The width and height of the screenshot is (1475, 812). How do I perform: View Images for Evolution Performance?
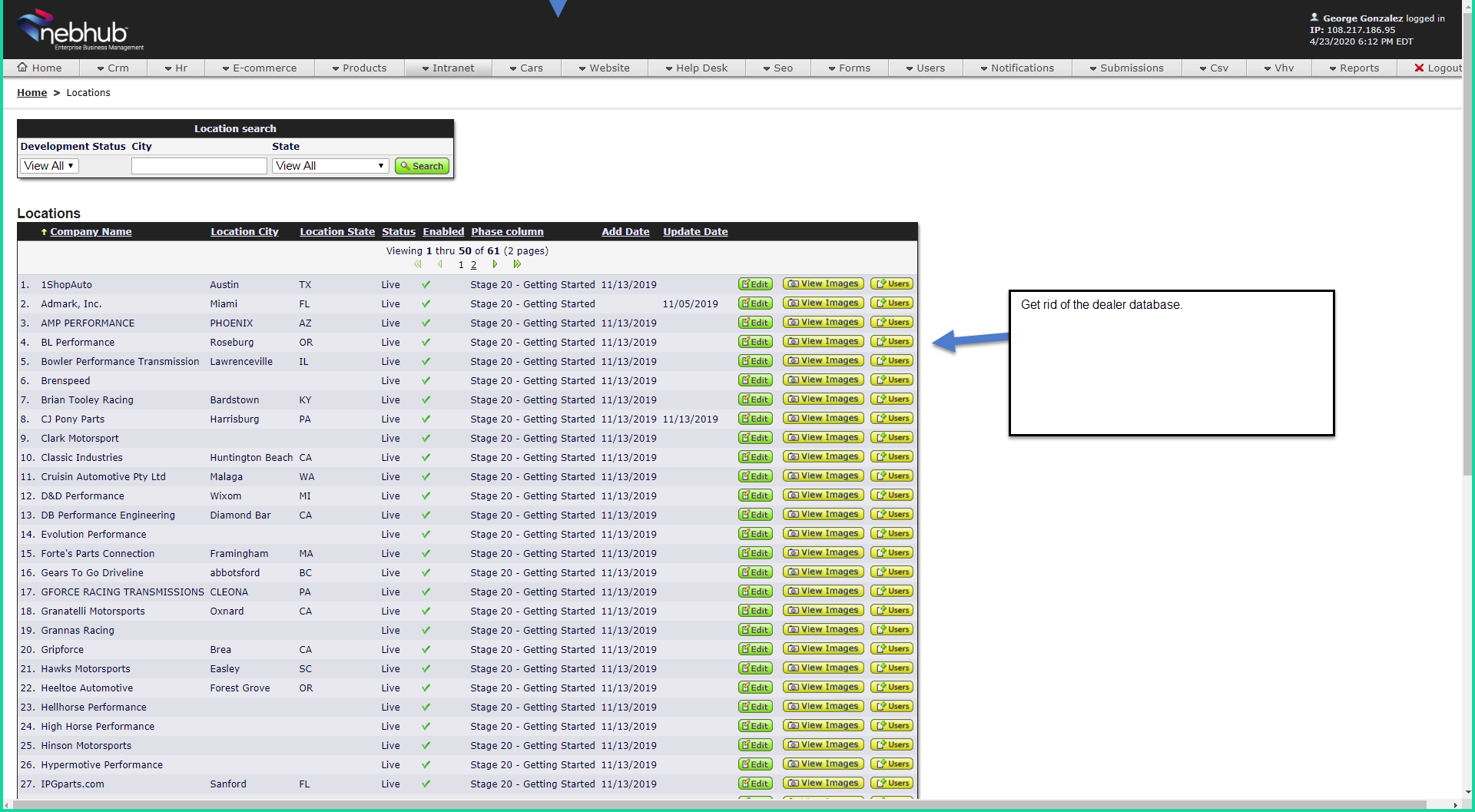[824, 534]
